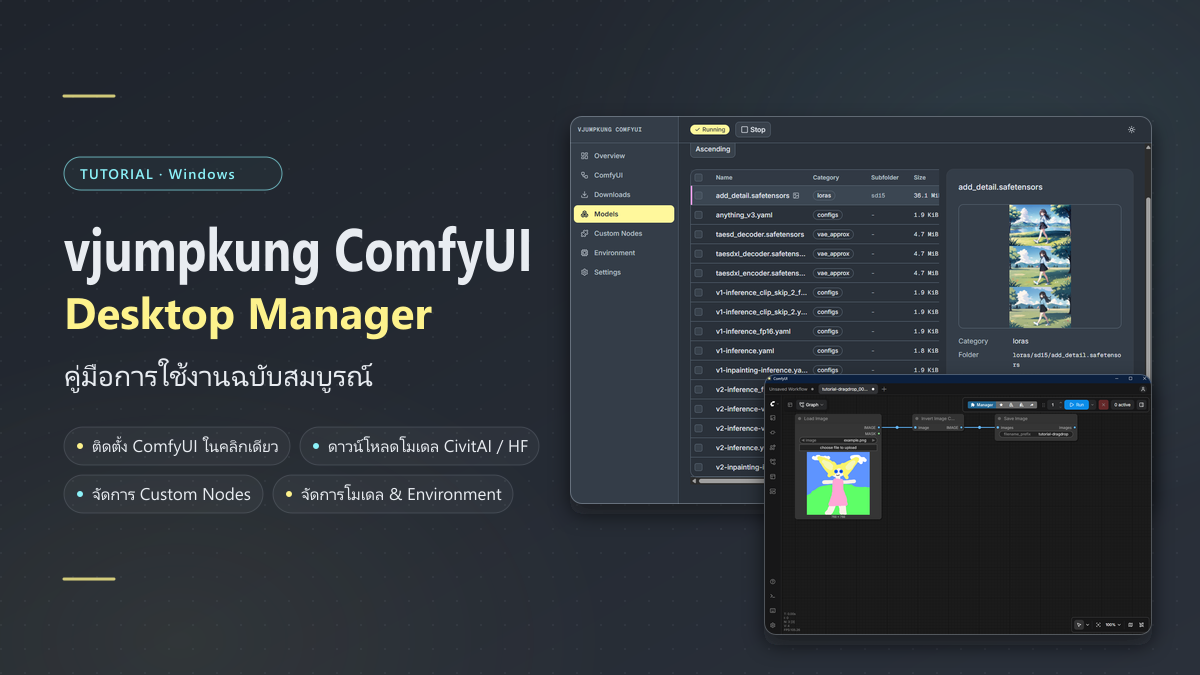Screen dimensions: 1200x675
Task: Expand the select mode chevron in canvas toolbar
Action: coord(1087,625)
